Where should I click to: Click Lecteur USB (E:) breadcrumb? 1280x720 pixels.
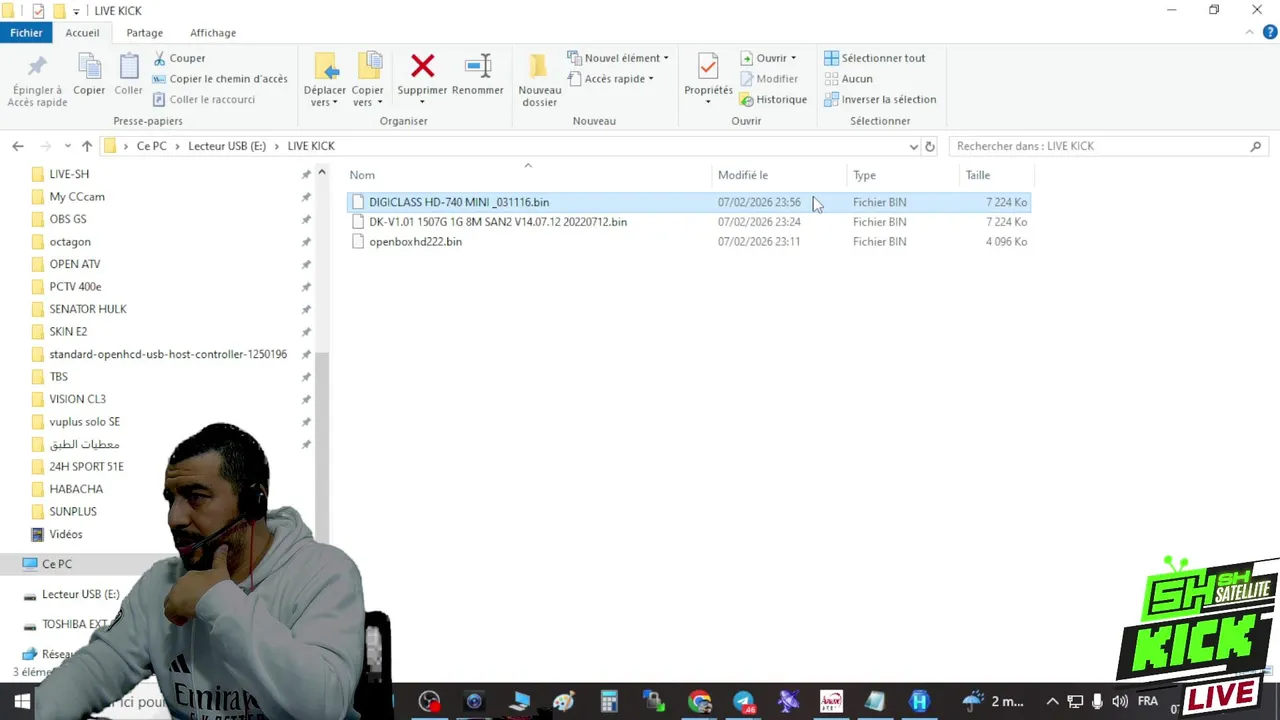tap(227, 146)
